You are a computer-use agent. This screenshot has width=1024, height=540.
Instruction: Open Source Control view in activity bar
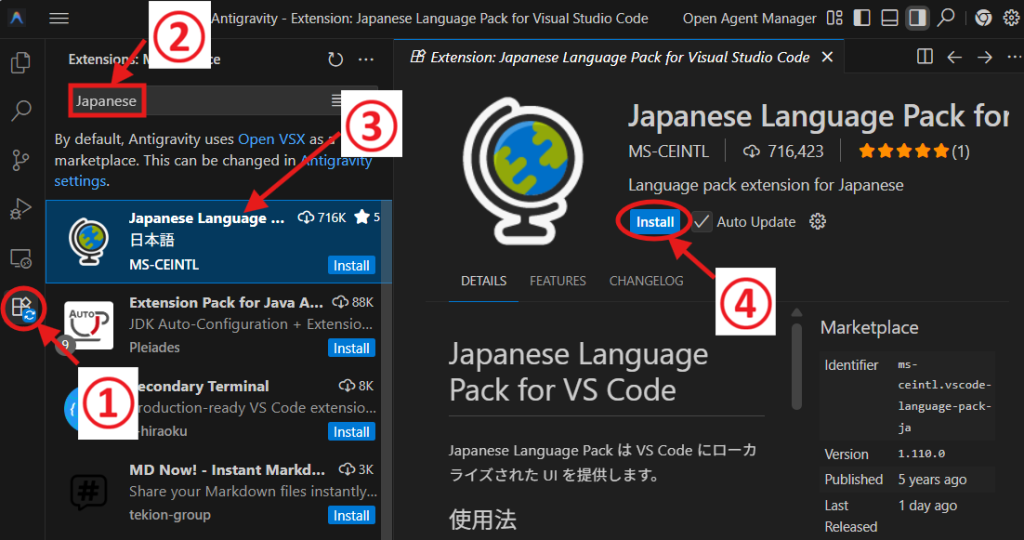click(x=20, y=160)
